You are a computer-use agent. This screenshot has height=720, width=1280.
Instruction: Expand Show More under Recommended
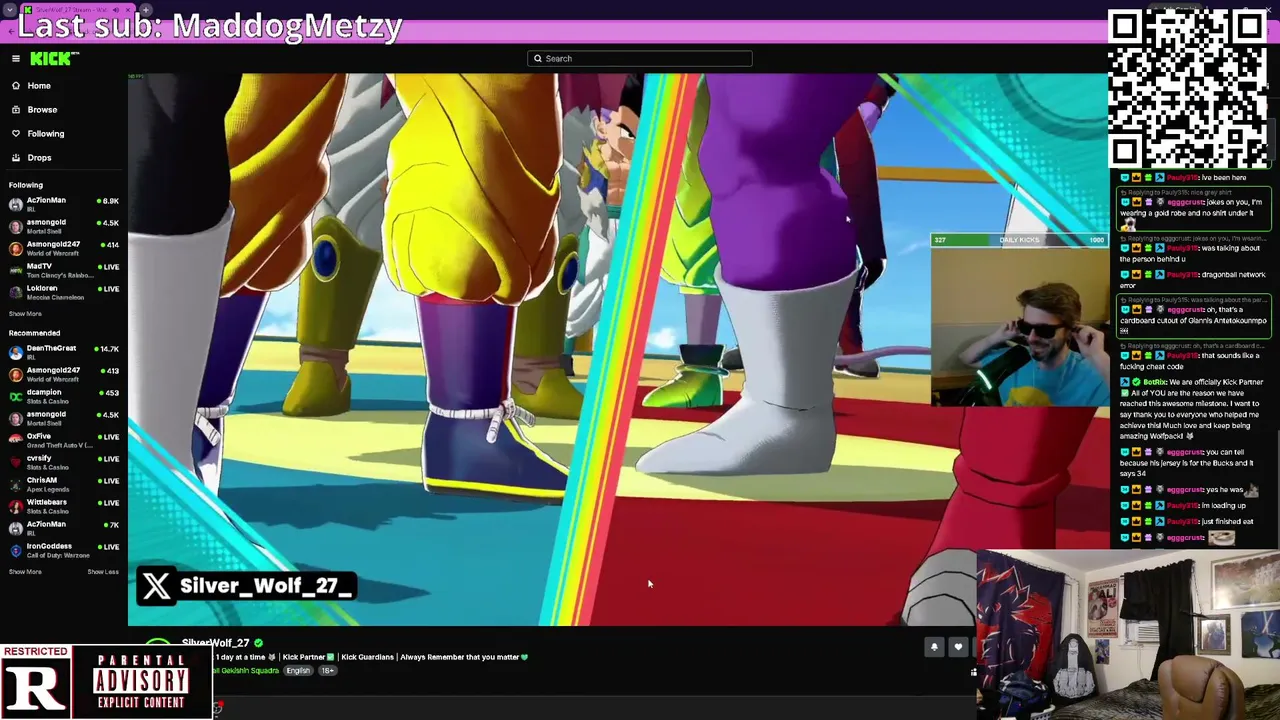[25, 572]
